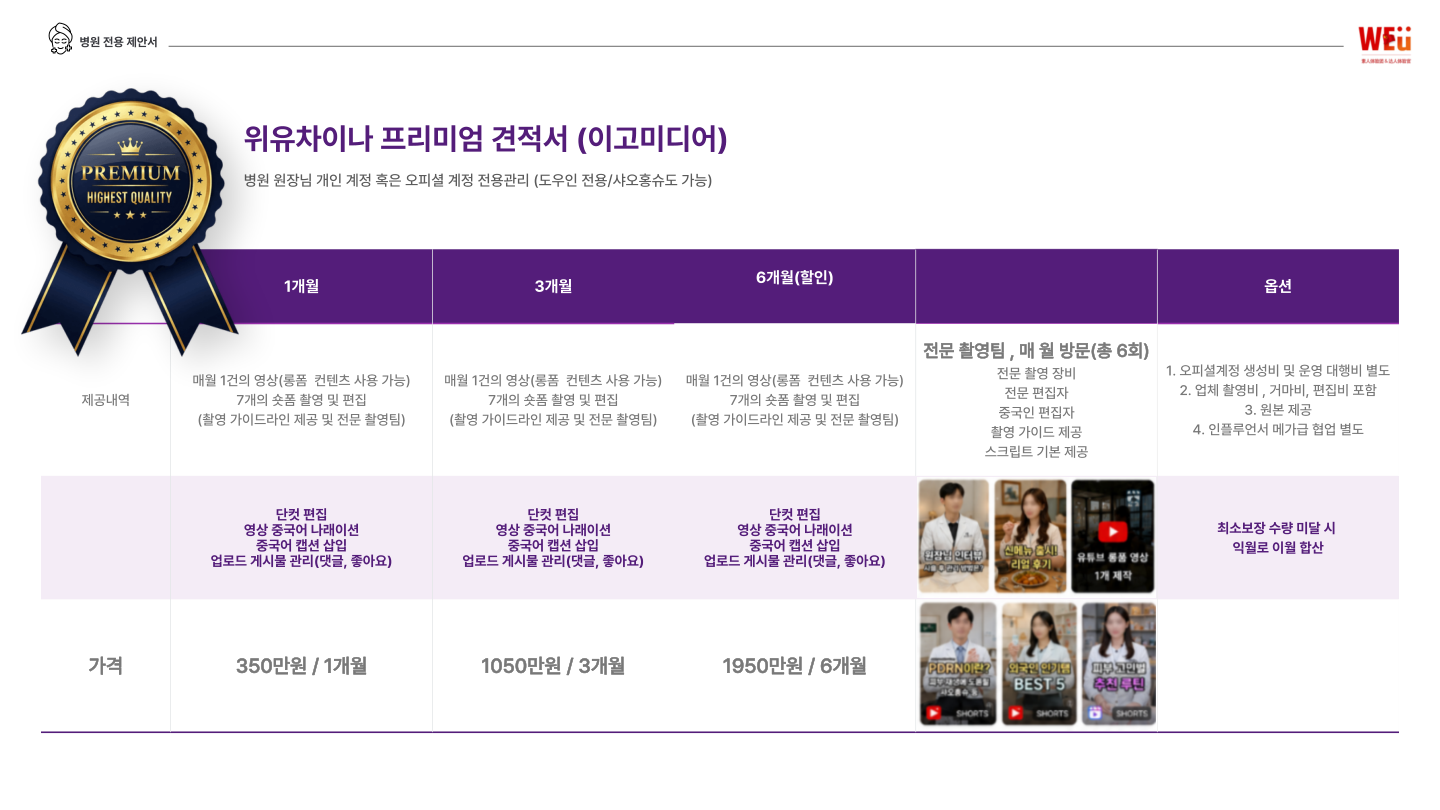The width and height of the screenshot is (1440, 810).
Task: Open the 피부 고민별 추천 루틴 thumbnail
Action: pyautogui.click(x=1118, y=663)
